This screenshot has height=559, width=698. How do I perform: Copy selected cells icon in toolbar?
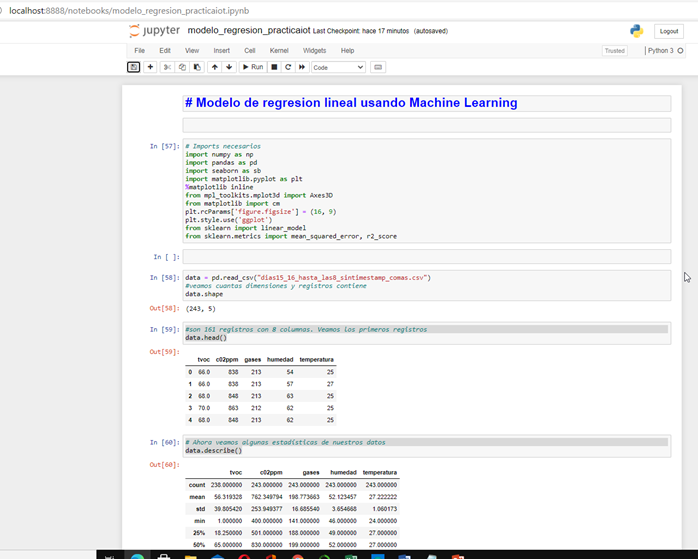click(182, 67)
